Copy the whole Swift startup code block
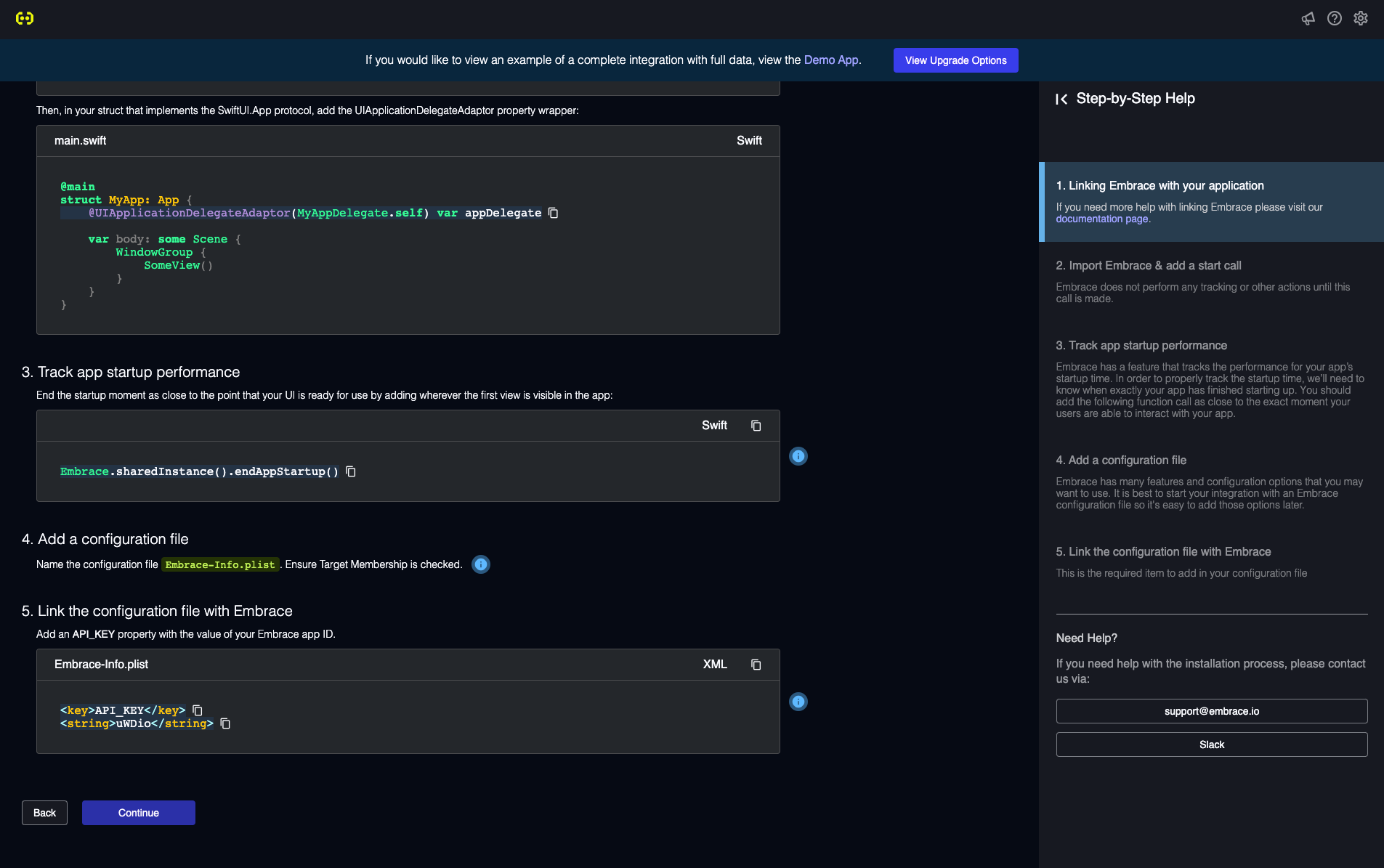1384x868 pixels. click(x=756, y=426)
